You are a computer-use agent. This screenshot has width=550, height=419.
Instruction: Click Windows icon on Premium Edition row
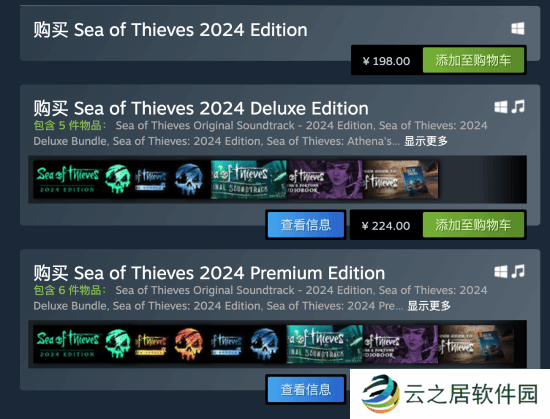[501, 271]
